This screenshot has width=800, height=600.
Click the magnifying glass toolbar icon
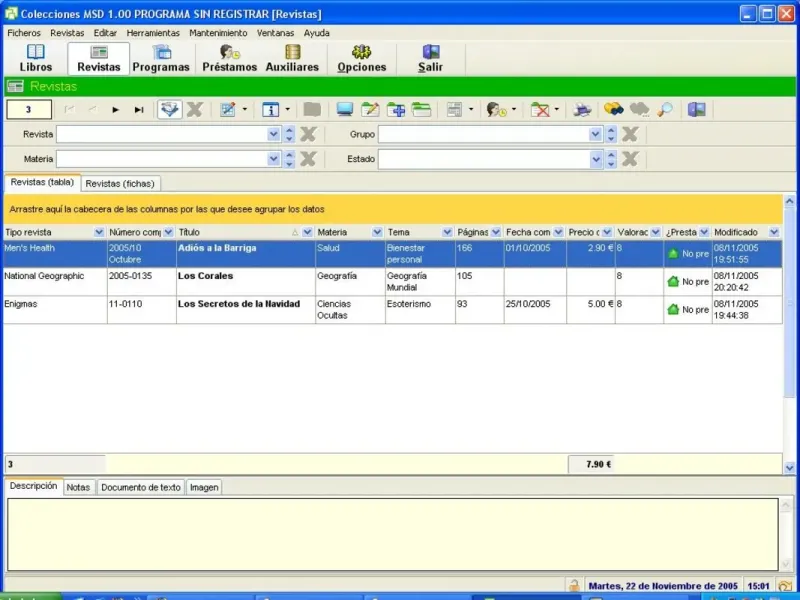click(x=665, y=110)
